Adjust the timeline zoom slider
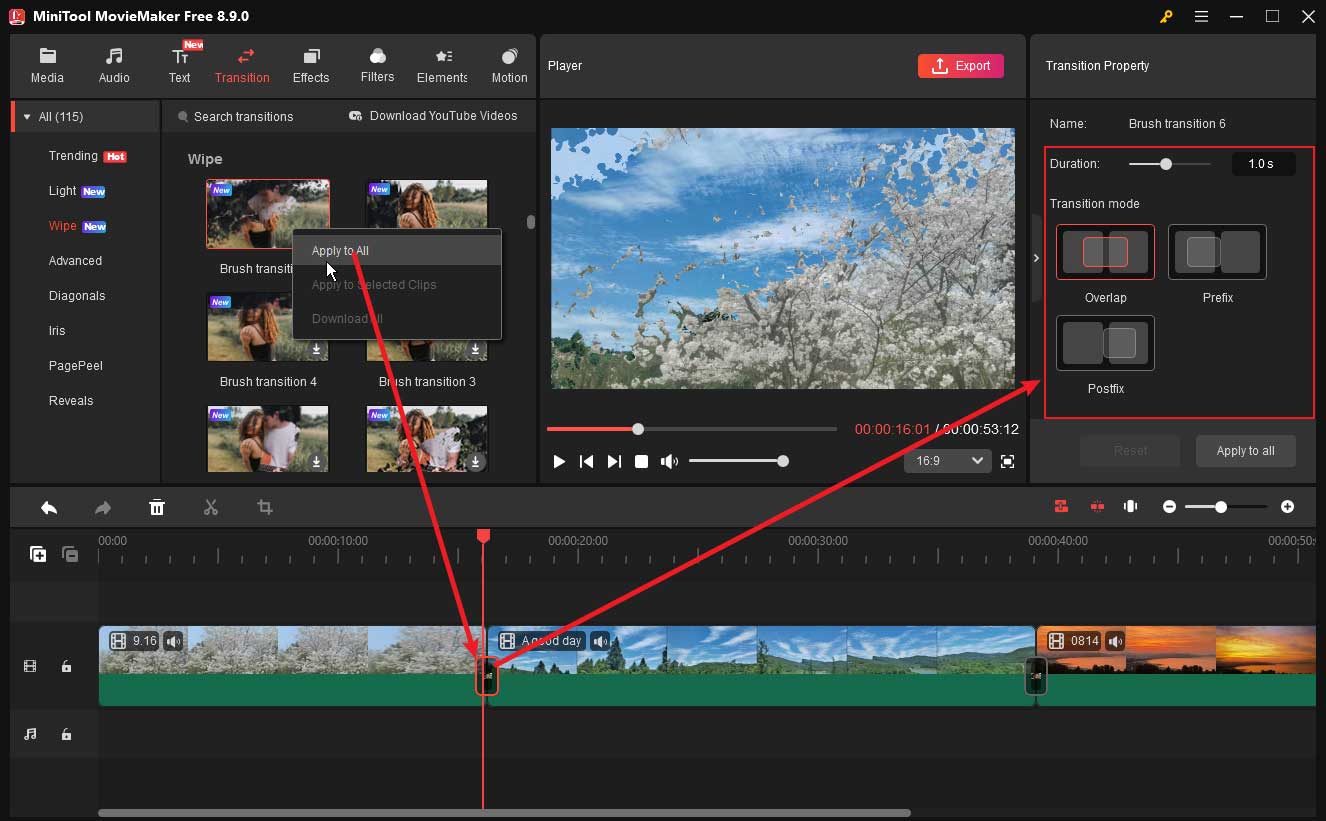The width and height of the screenshot is (1326, 821). point(1226,507)
